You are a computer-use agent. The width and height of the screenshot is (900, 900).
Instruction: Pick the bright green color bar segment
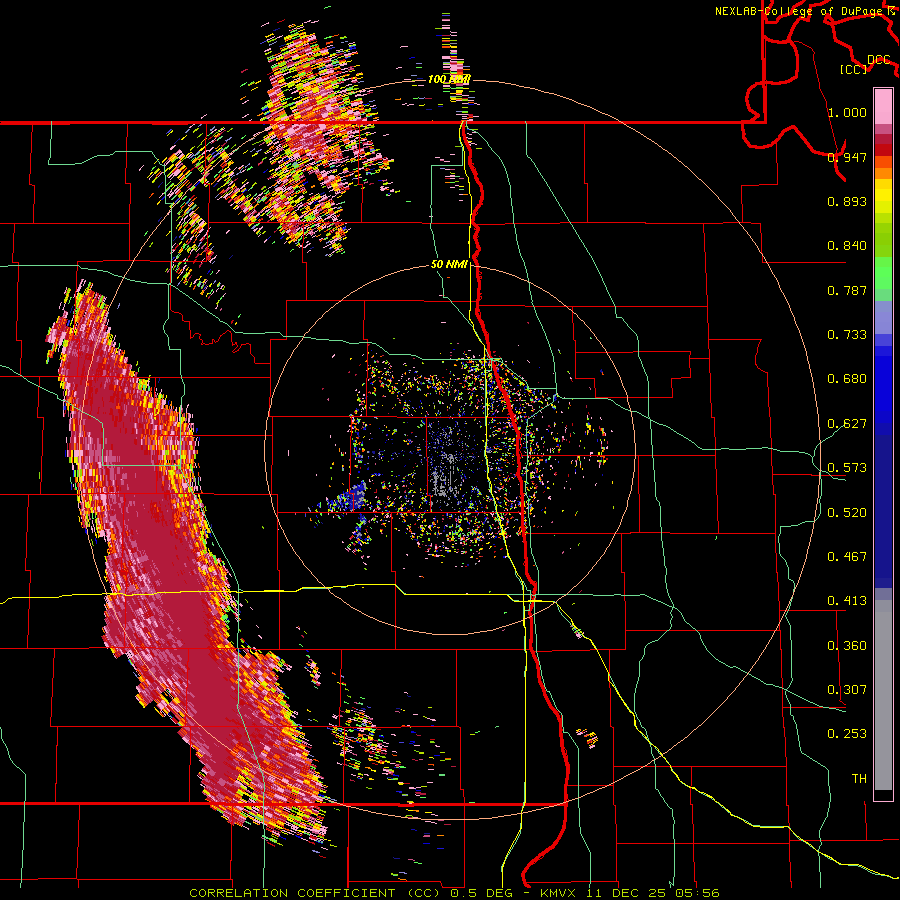tap(883, 273)
